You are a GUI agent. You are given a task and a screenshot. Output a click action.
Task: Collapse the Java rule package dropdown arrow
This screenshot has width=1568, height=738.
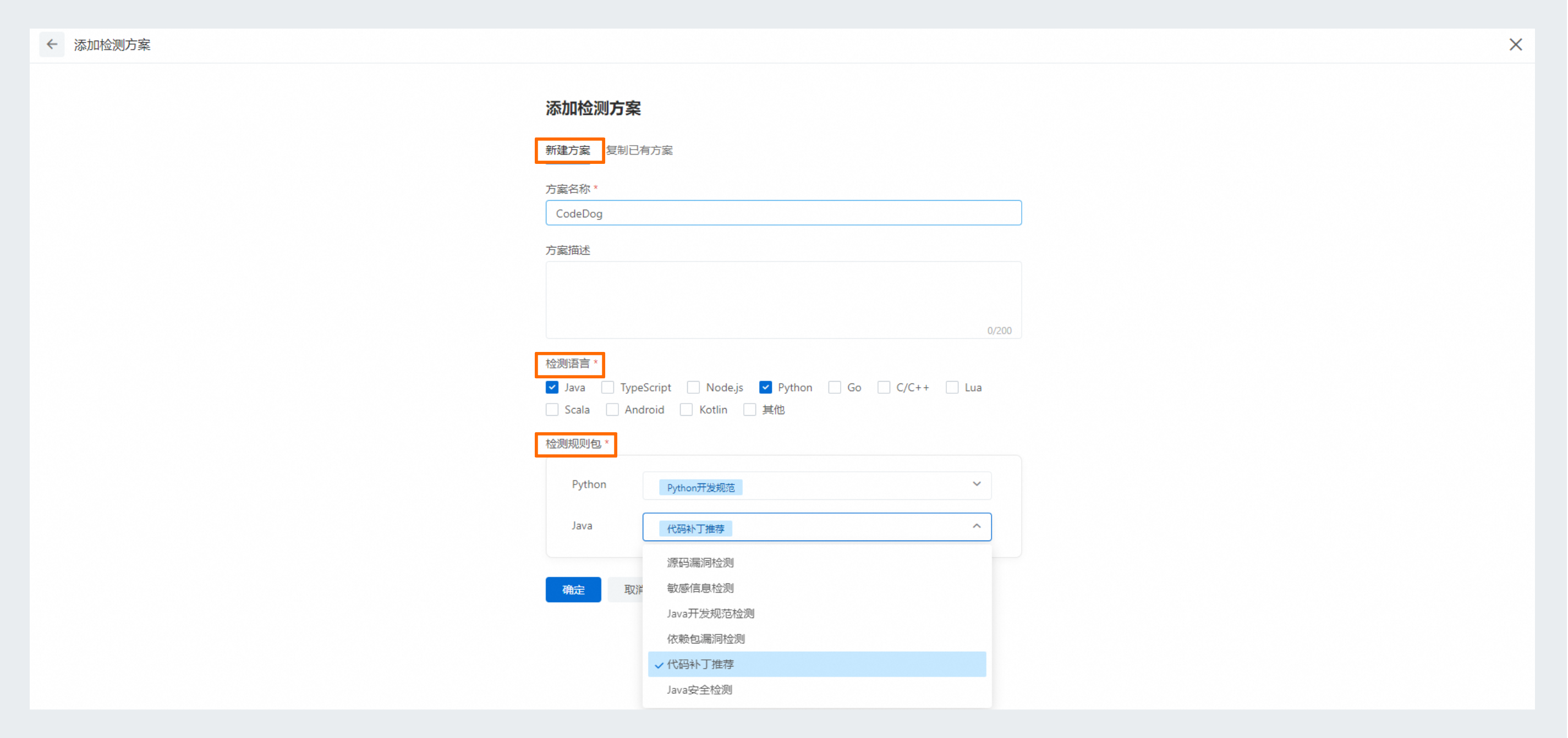click(x=977, y=526)
